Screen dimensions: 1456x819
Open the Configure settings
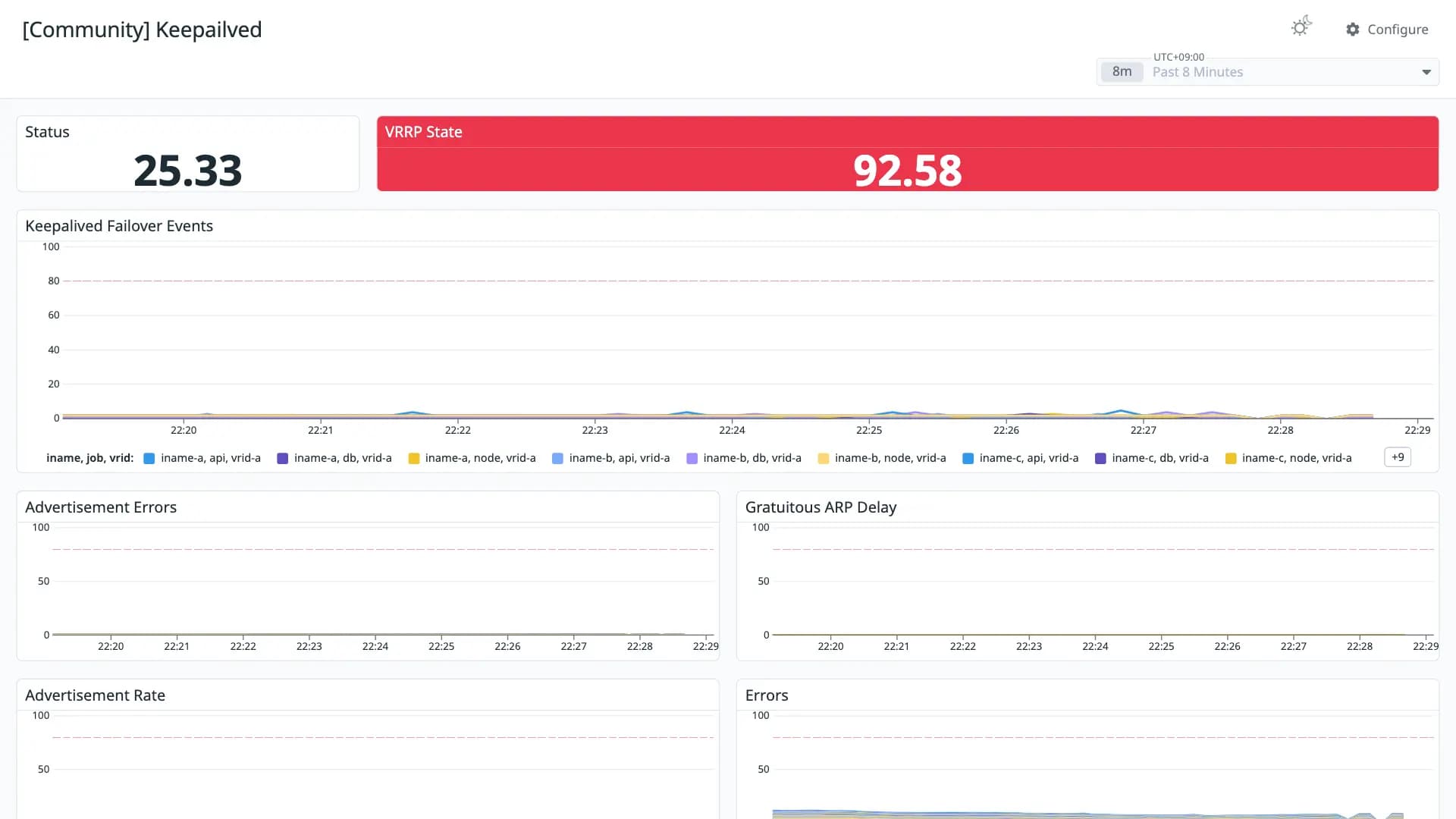coord(1387,29)
